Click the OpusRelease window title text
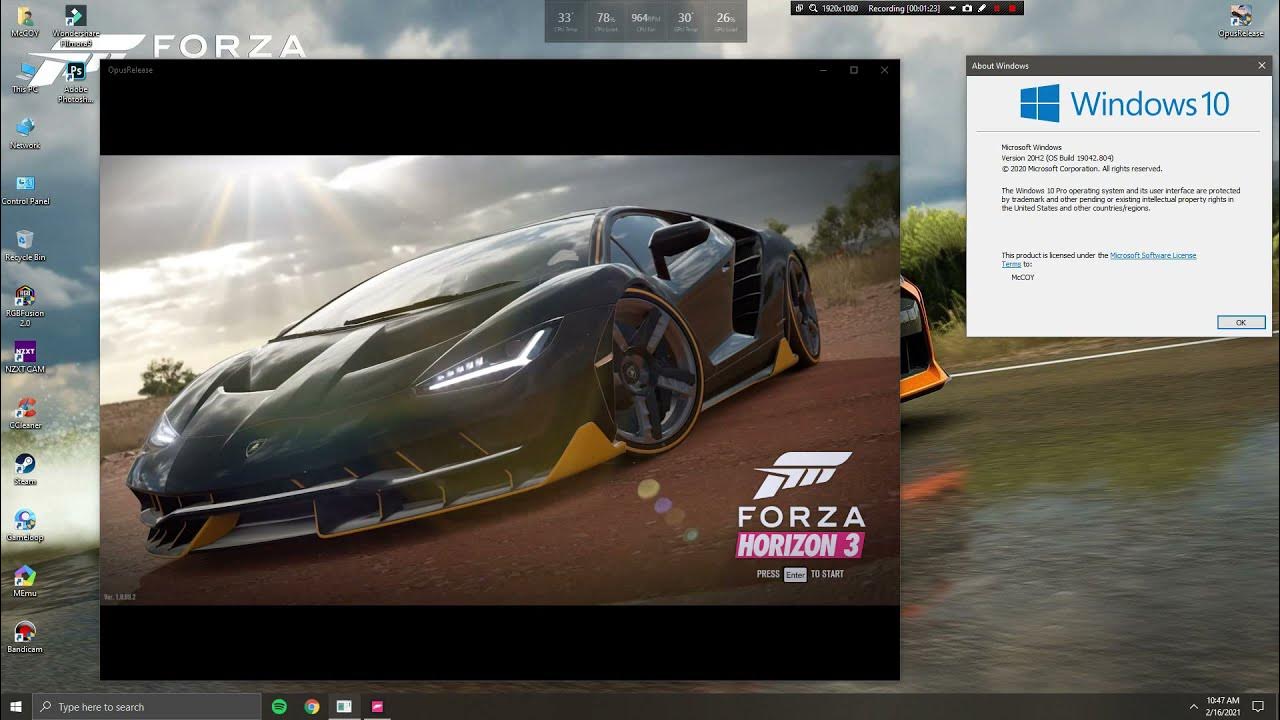 [x=130, y=70]
